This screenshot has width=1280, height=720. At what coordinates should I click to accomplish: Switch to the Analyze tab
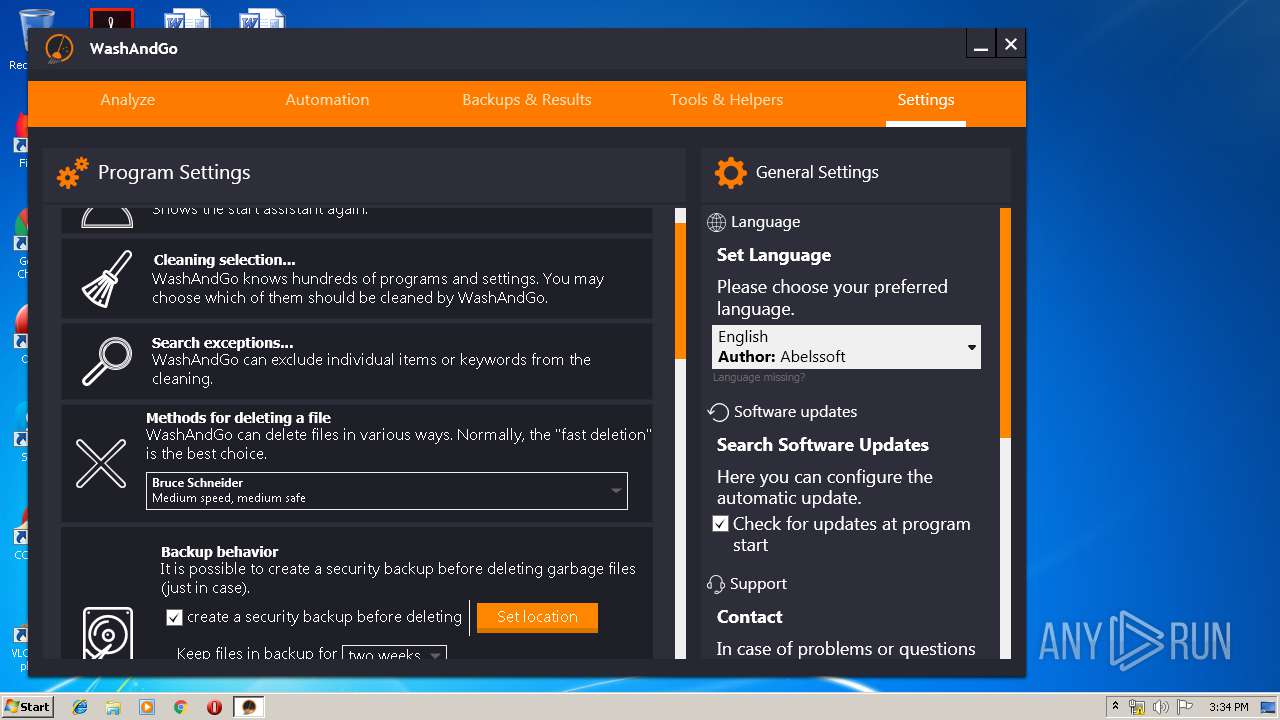coord(128,100)
